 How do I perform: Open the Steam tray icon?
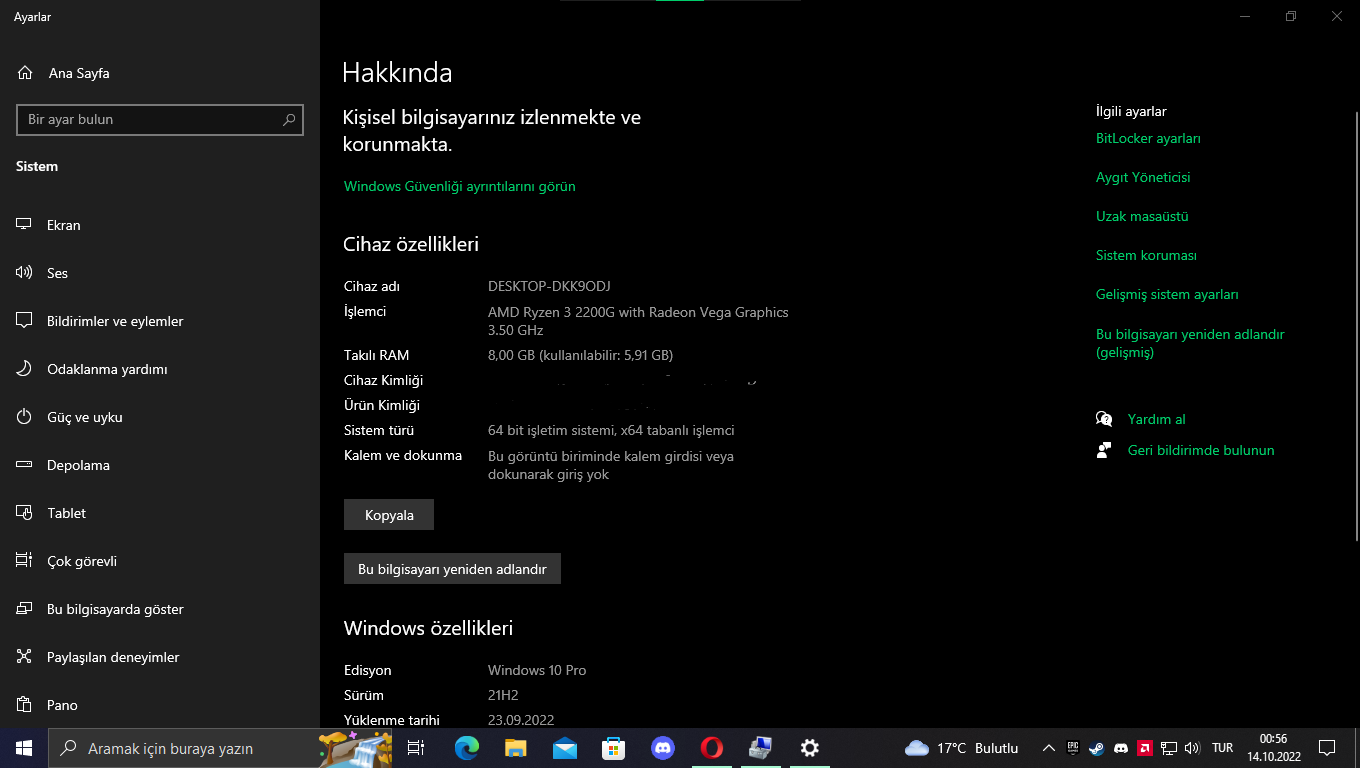coord(1097,748)
